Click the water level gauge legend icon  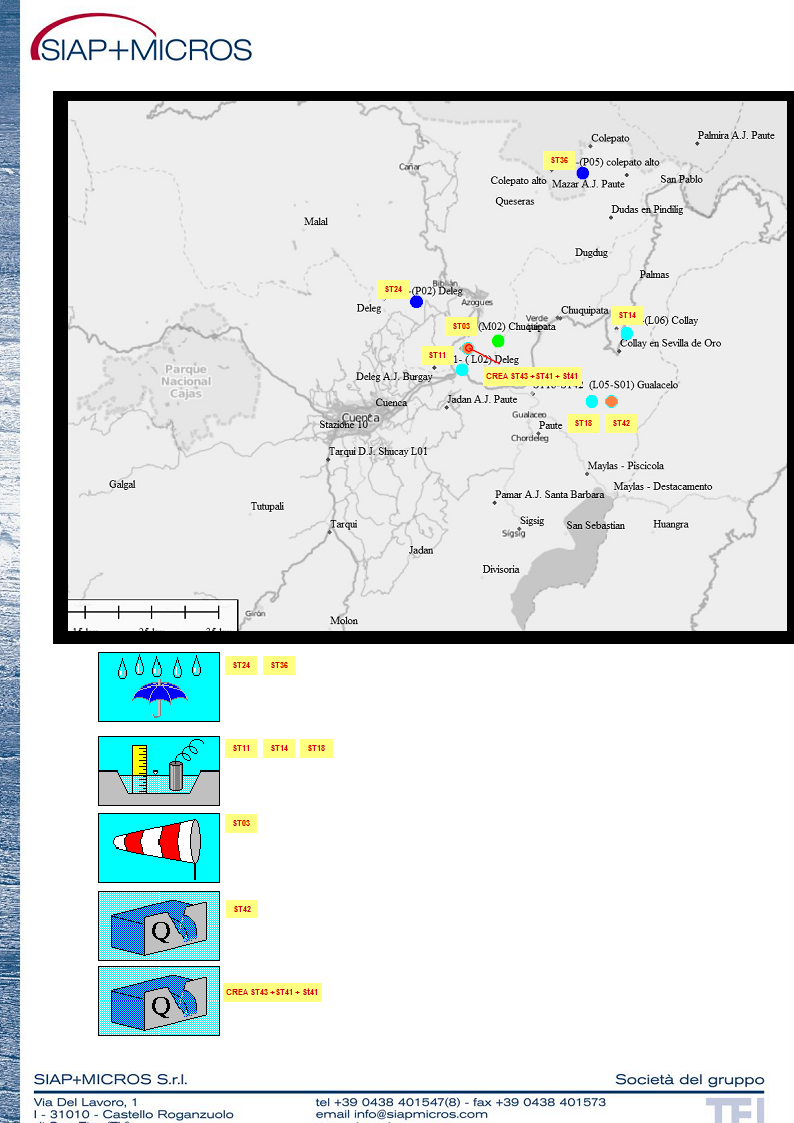[x=158, y=771]
